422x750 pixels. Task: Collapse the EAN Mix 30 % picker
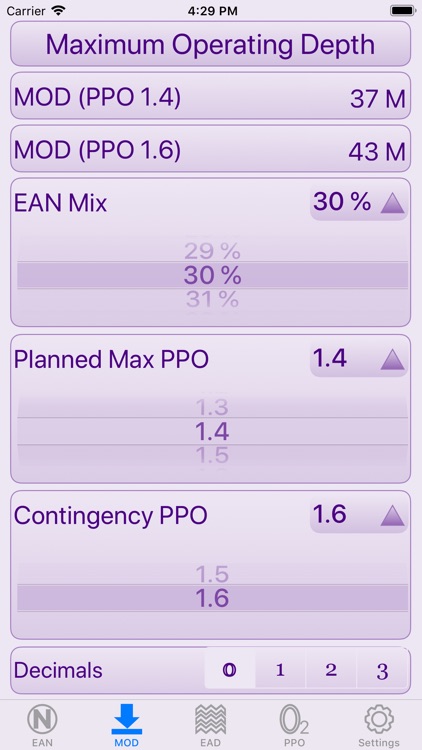tap(359, 203)
